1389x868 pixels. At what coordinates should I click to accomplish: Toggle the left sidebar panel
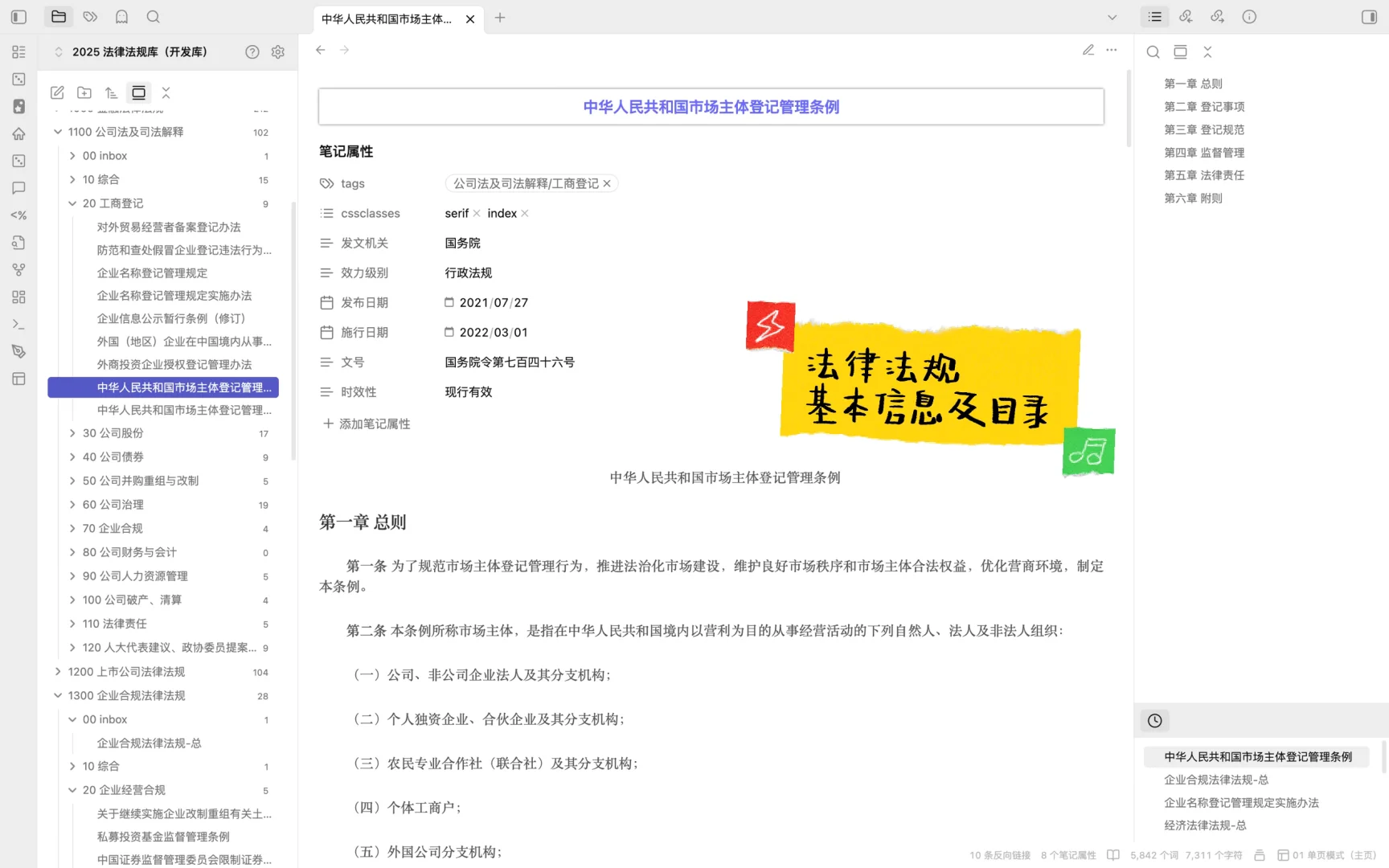pos(18,16)
